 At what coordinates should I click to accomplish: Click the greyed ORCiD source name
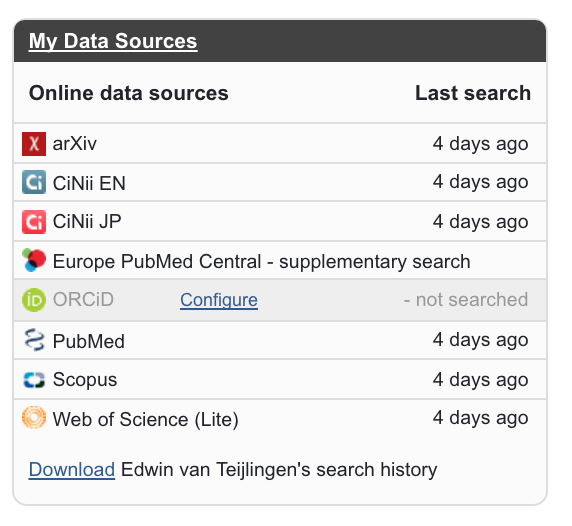pyautogui.click(x=83, y=300)
